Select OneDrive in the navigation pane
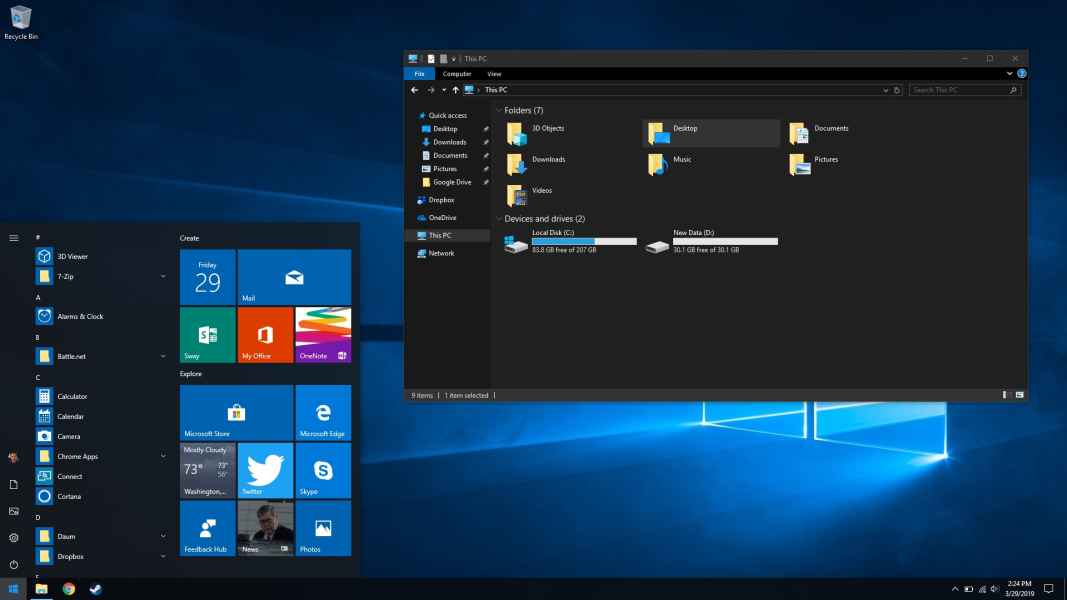This screenshot has width=1067, height=600. (441, 217)
